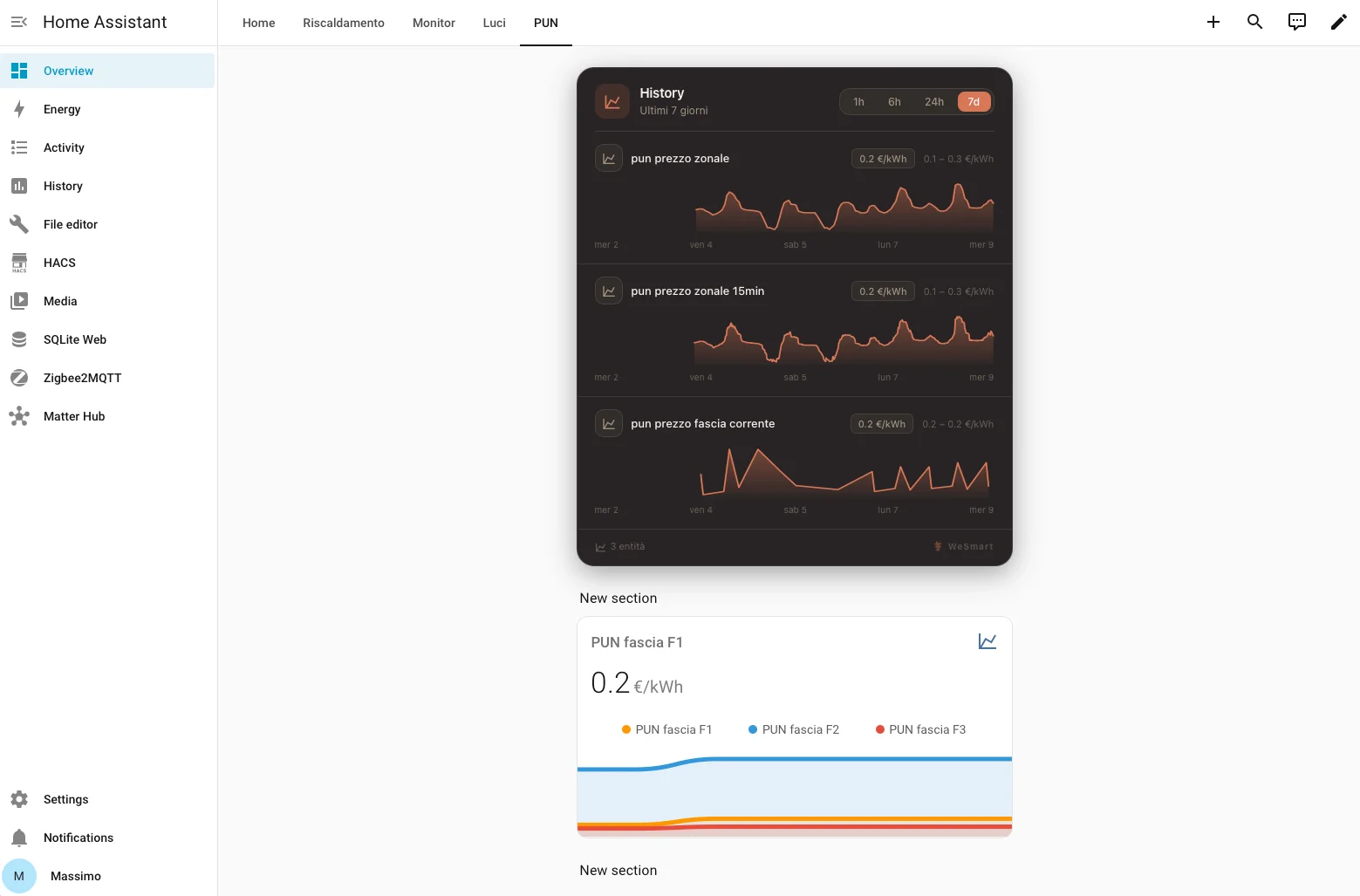Image resolution: width=1360 pixels, height=896 pixels.
Task: Click the Home Assistant title
Action: 105,22
